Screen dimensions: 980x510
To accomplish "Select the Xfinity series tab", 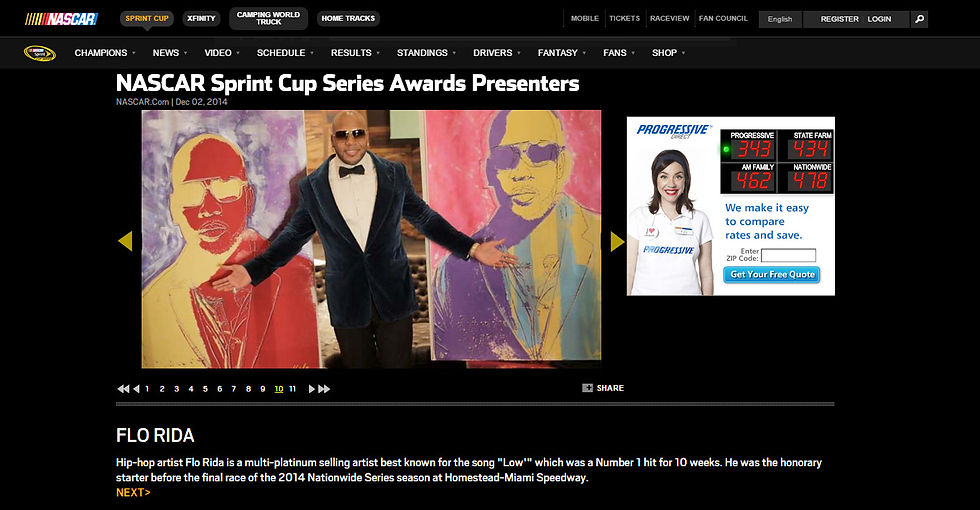I will tap(201, 19).
